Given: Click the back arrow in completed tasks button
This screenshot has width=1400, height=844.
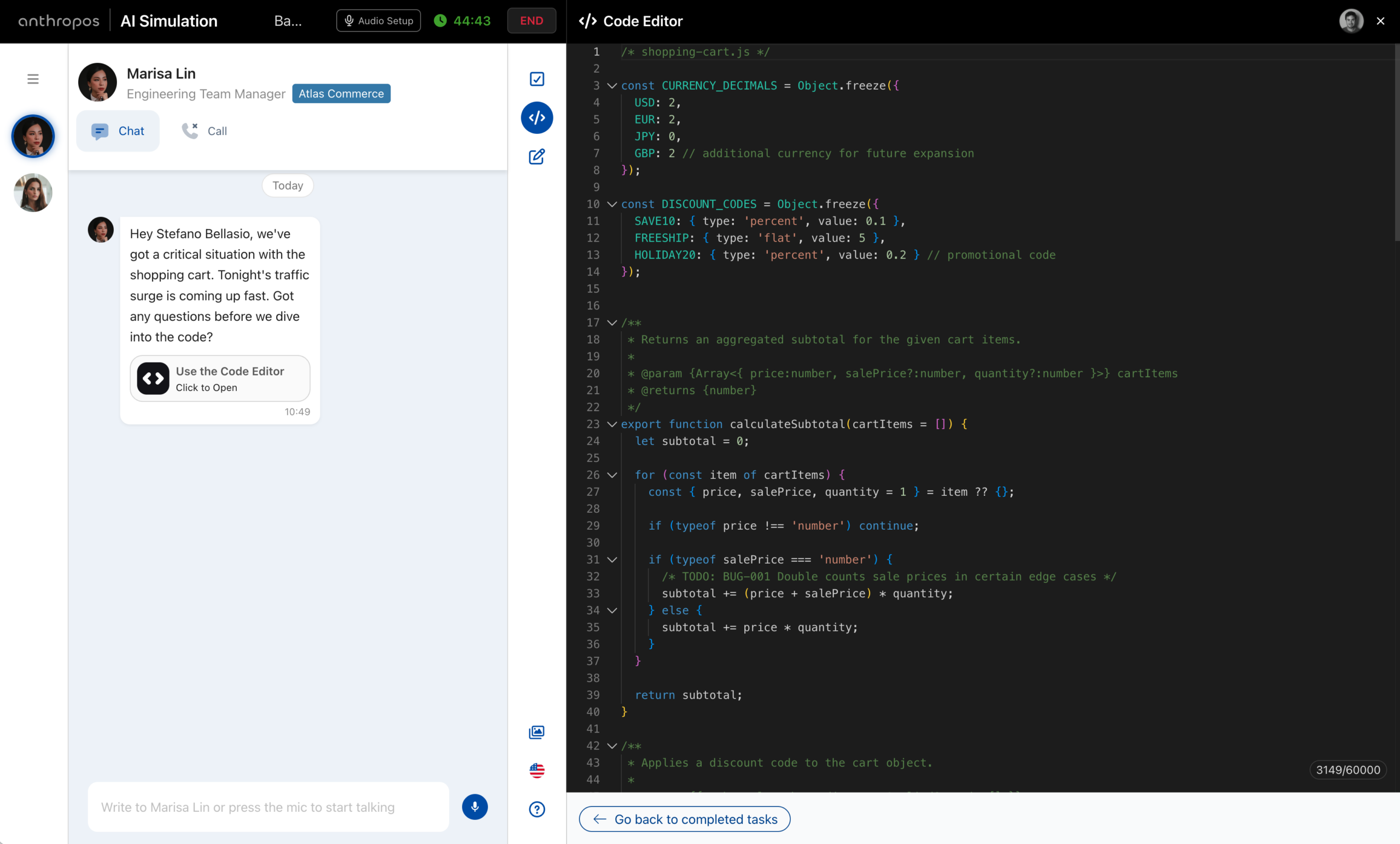Looking at the screenshot, I should (599, 819).
